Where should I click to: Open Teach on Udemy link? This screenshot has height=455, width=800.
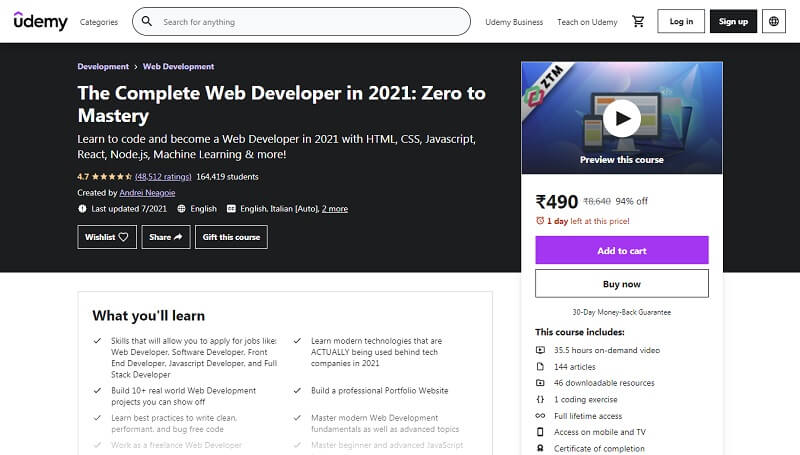[587, 22]
